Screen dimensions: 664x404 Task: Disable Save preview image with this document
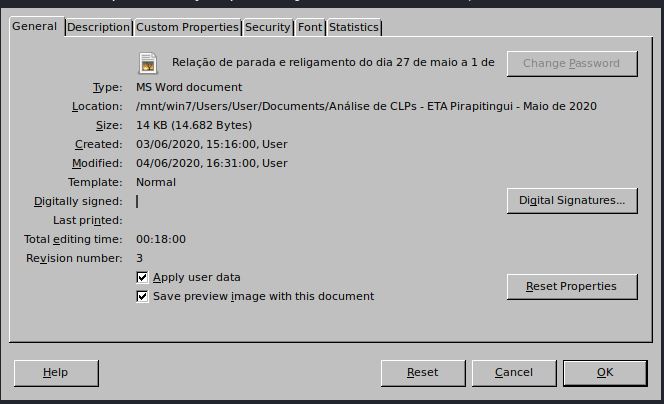click(142, 296)
